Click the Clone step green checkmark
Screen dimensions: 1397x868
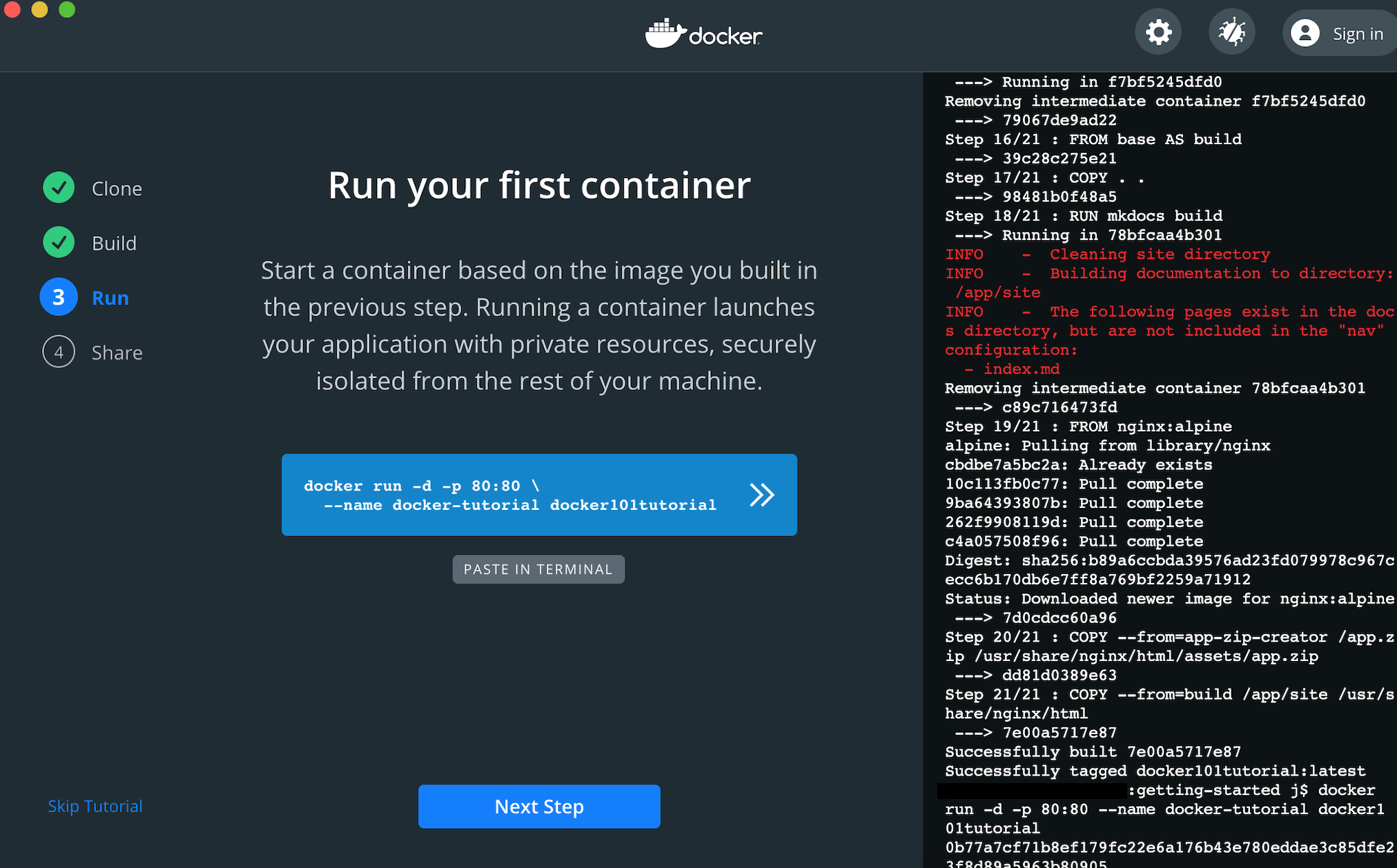[x=59, y=188]
